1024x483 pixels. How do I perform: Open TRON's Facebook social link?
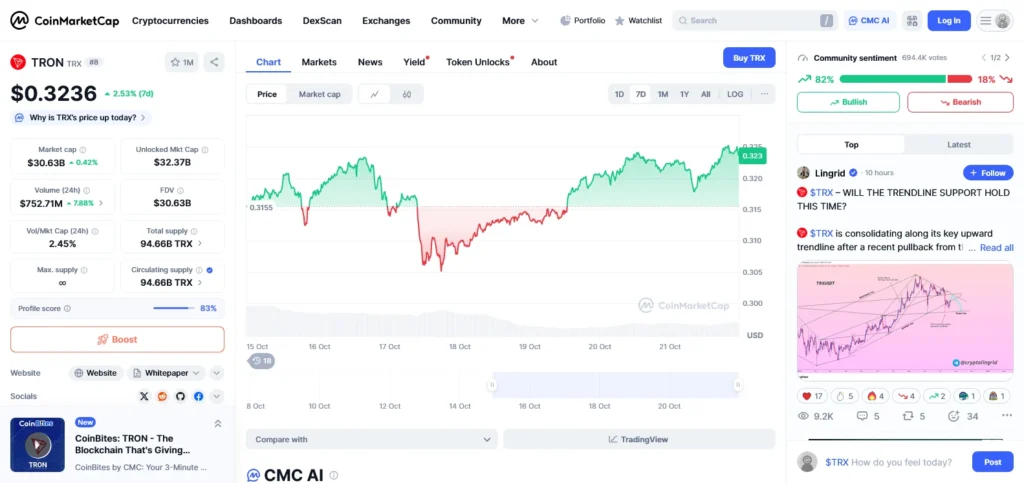198,396
